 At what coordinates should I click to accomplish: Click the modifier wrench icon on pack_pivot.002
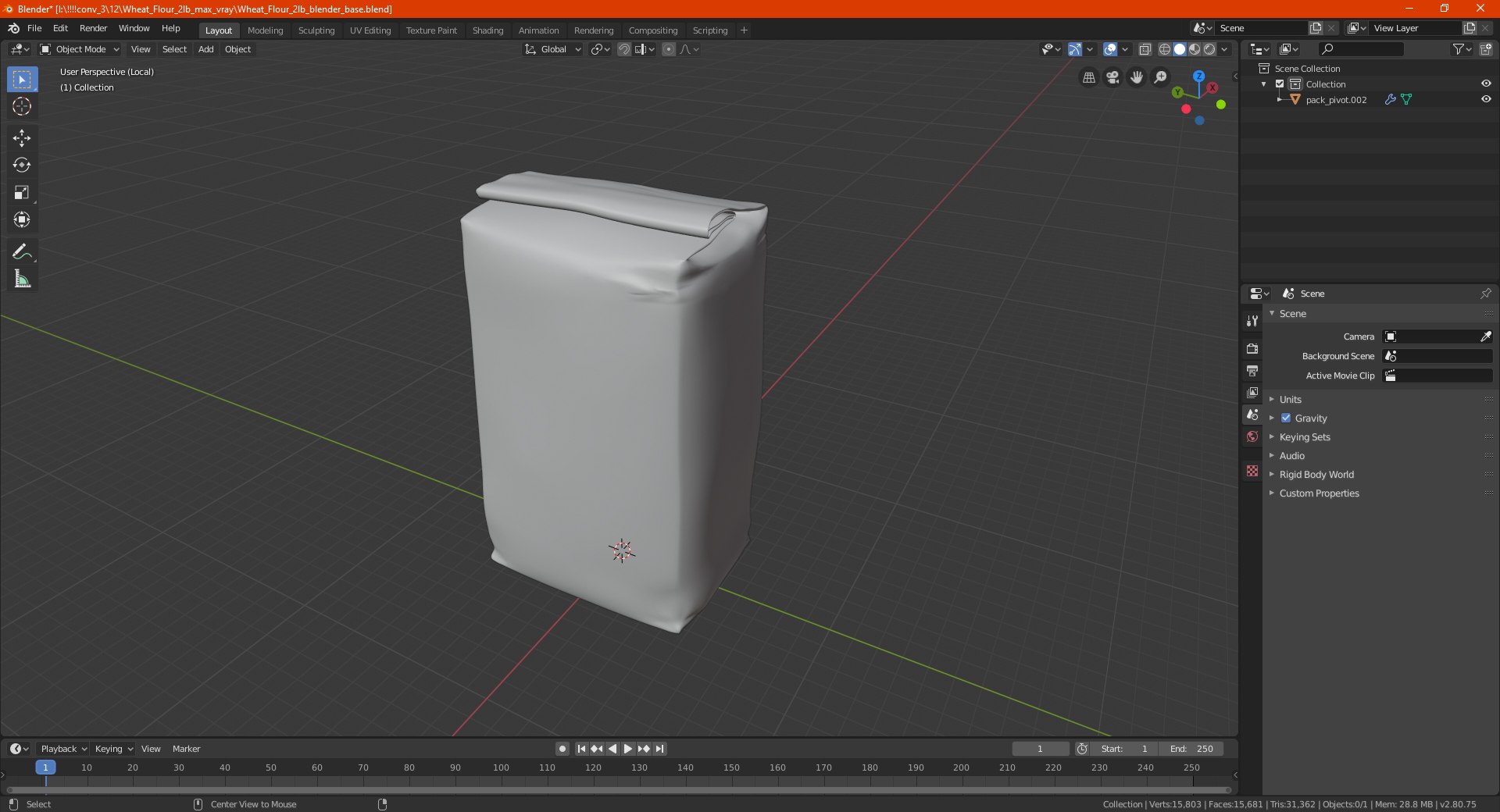(1390, 99)
